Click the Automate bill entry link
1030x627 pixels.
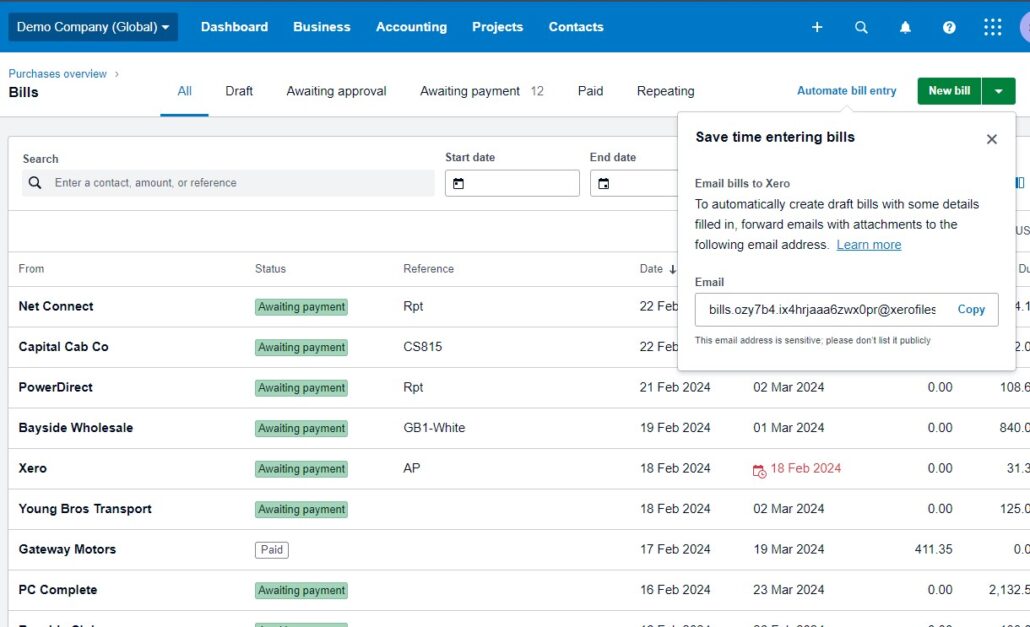846,90
